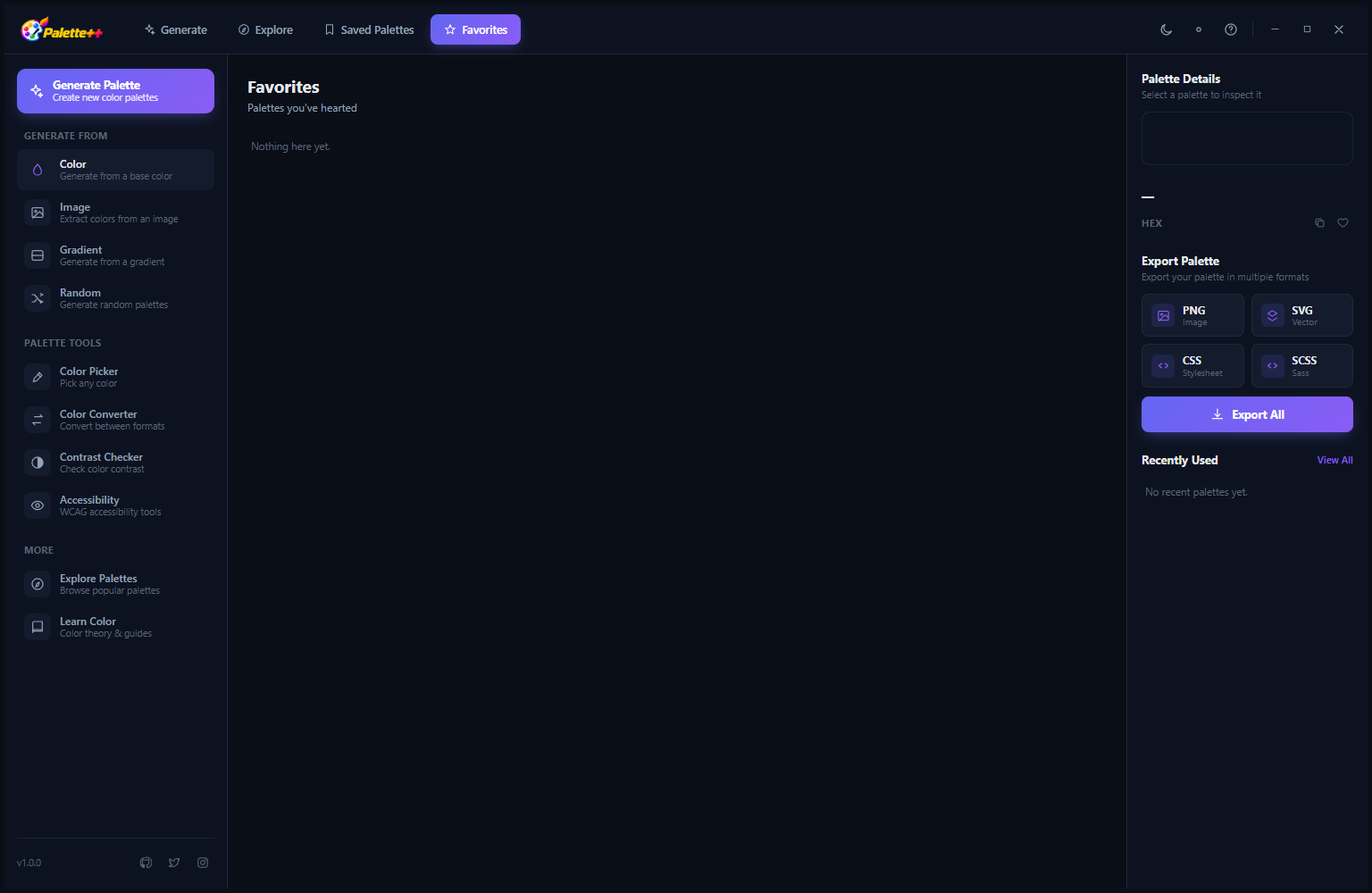Maximize the application window

pos(1307,29)
